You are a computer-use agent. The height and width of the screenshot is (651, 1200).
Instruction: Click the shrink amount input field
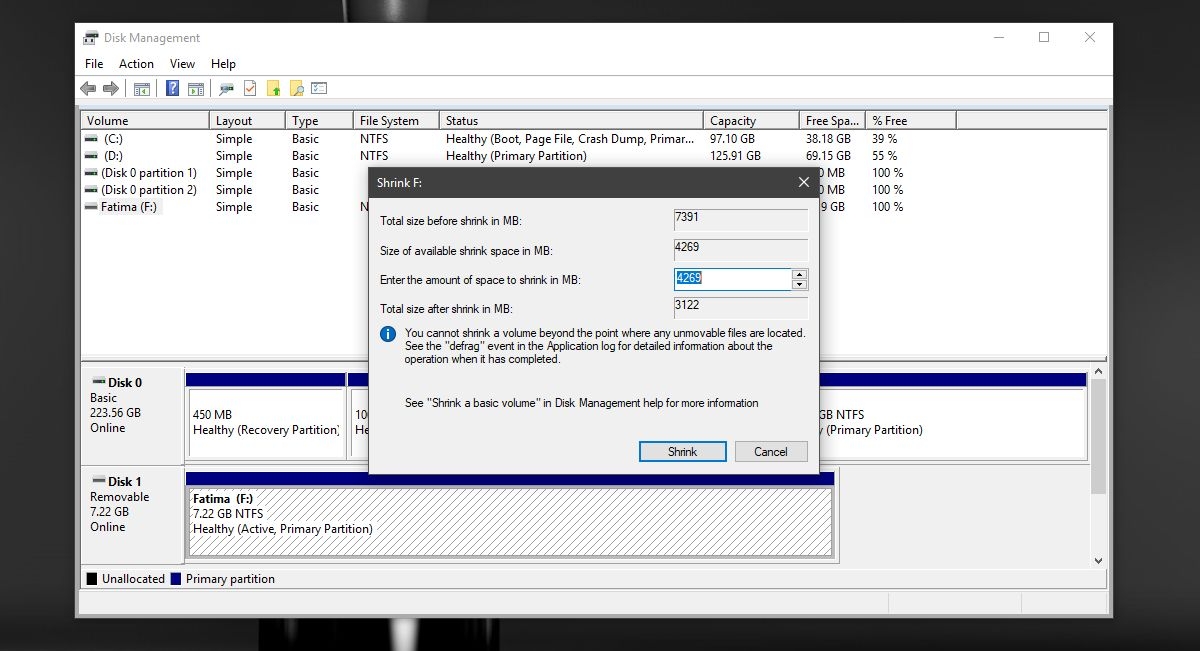coord(732,279)
